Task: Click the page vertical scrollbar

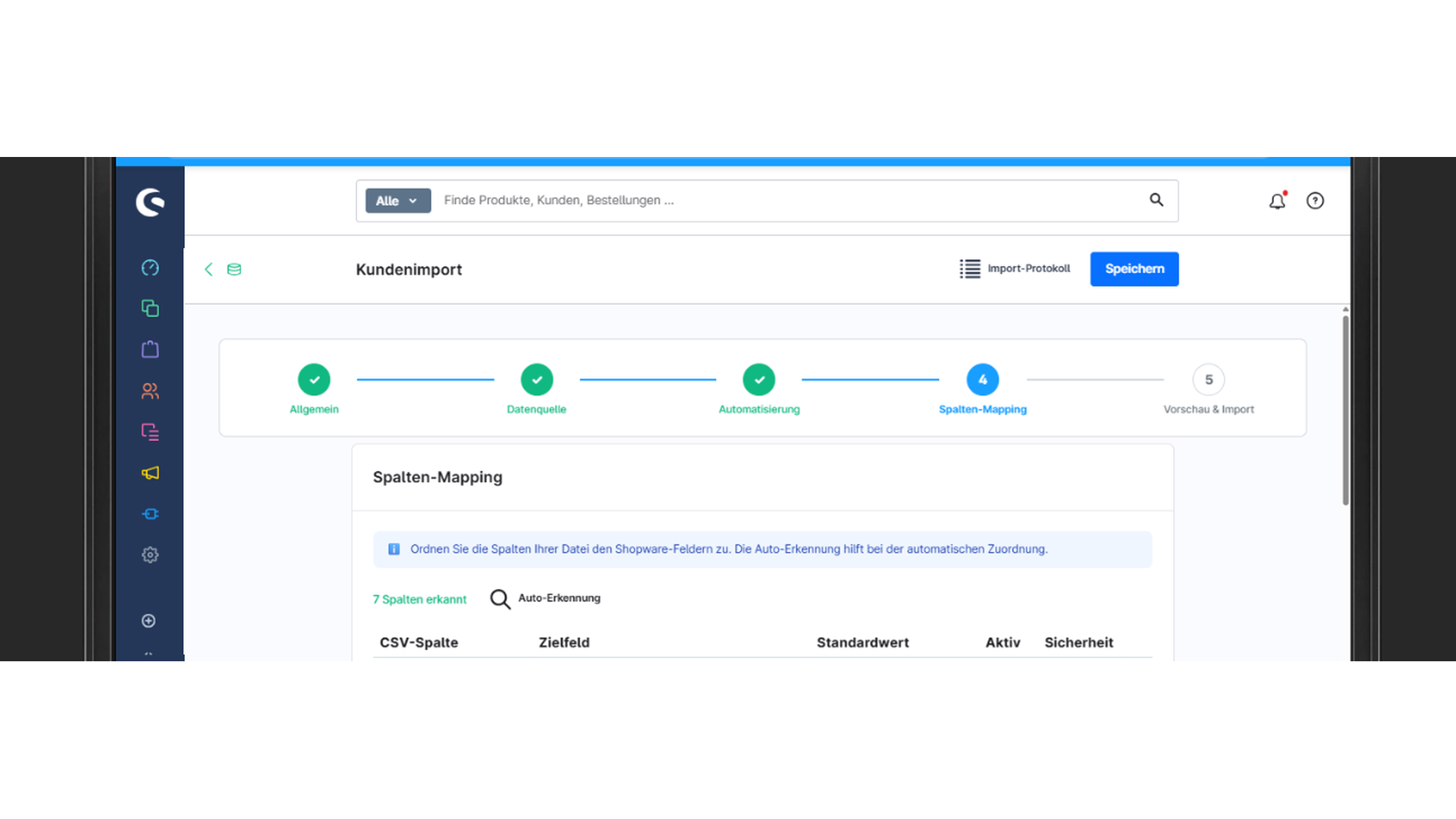Action: pyautogui.click(x=1346, y=409)
